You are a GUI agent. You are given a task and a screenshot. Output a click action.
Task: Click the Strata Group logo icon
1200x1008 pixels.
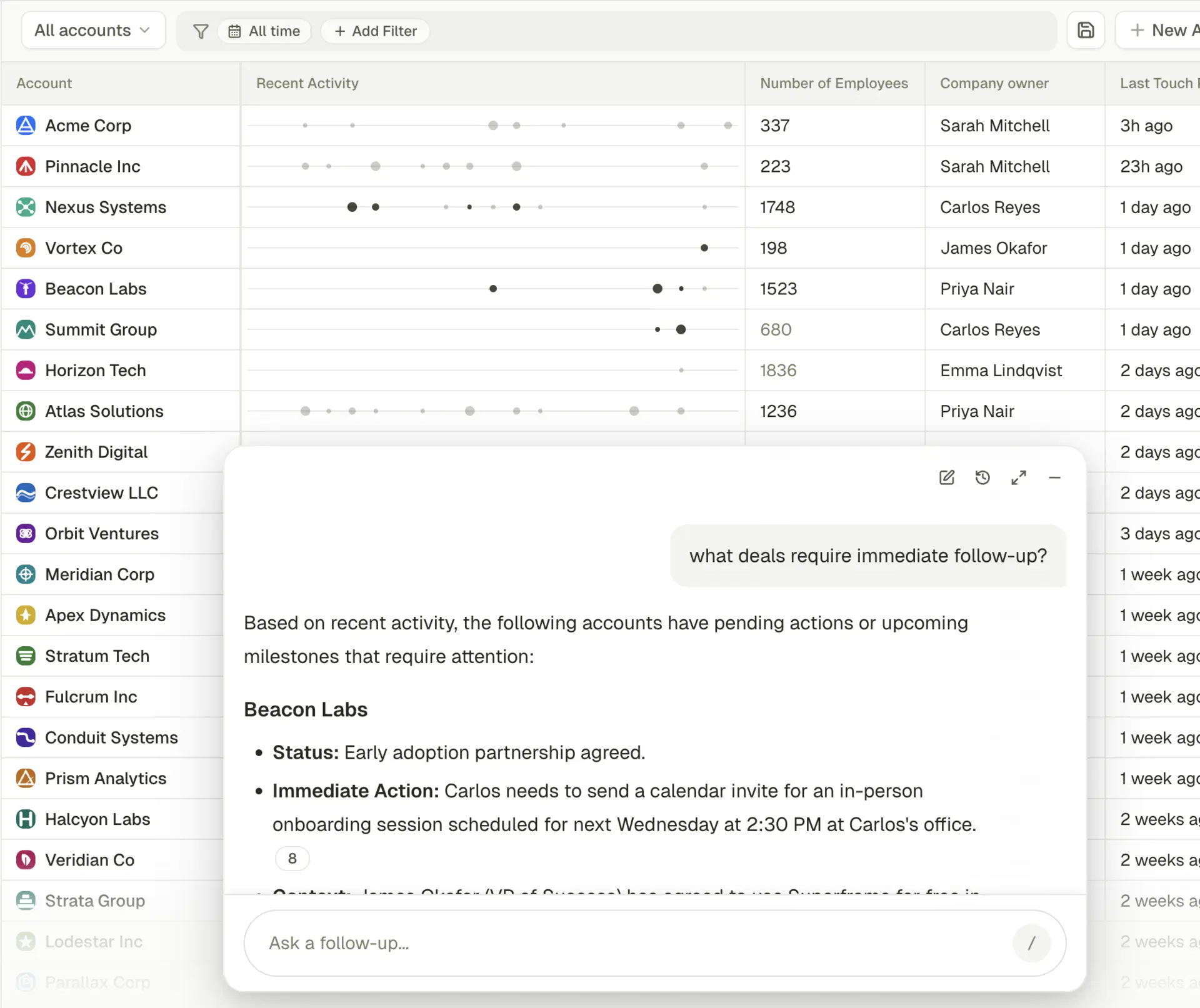tap(26, 901)
